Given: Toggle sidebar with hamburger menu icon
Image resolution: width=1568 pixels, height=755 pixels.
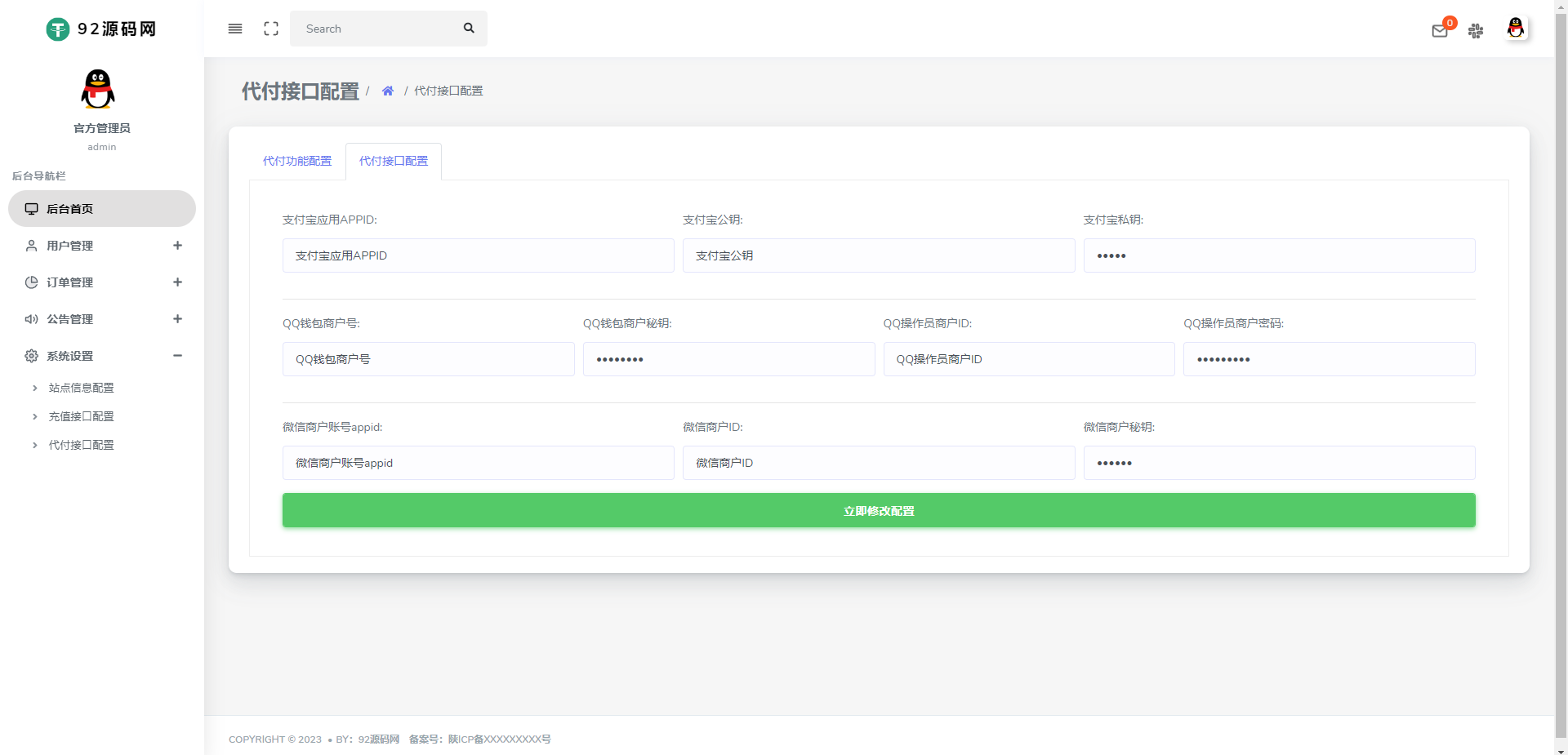Looking at the screenshot, I should (x=235, y=29).
